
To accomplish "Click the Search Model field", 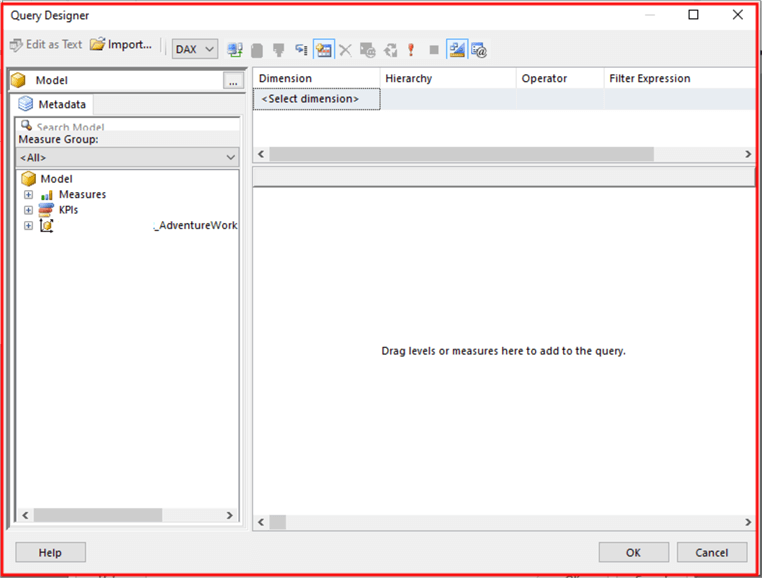I will [x=129, y=125].
